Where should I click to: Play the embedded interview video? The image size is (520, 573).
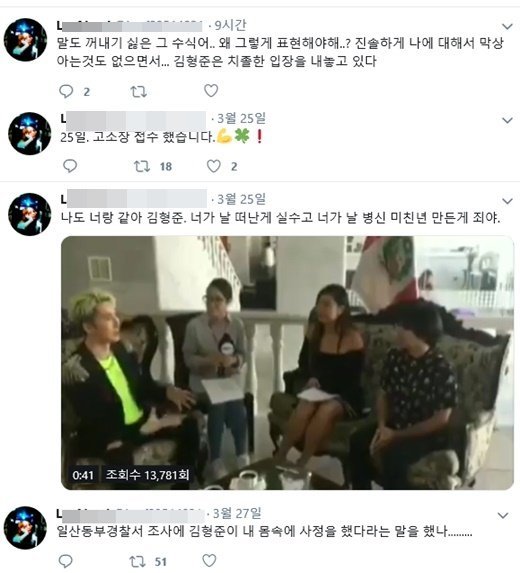pyautogui.click(x=287, y=363)
